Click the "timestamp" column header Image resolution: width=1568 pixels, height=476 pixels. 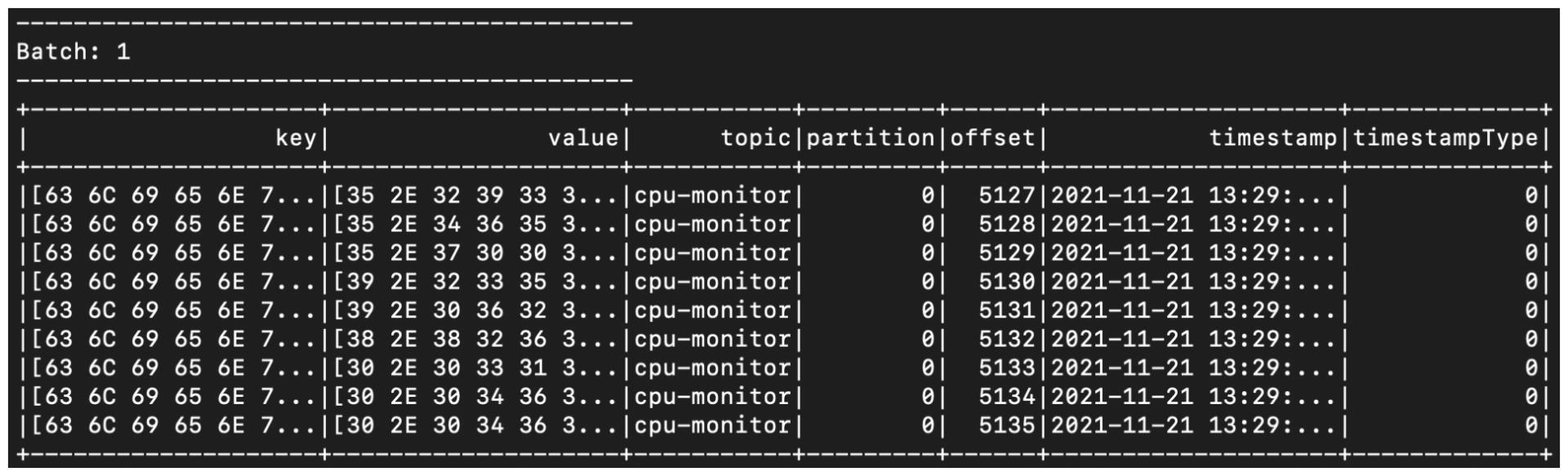[1272, 138]
